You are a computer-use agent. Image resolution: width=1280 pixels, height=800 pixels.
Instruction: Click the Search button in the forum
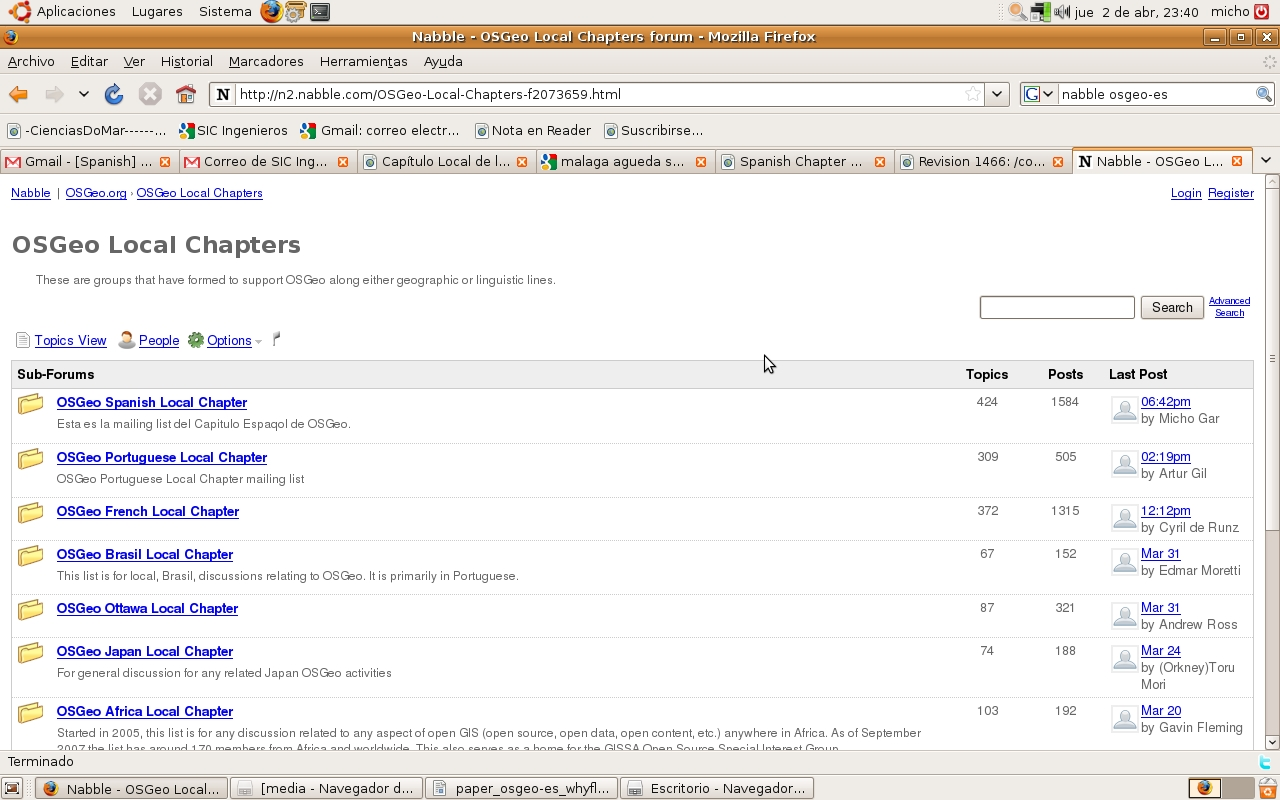(1171, 308)
